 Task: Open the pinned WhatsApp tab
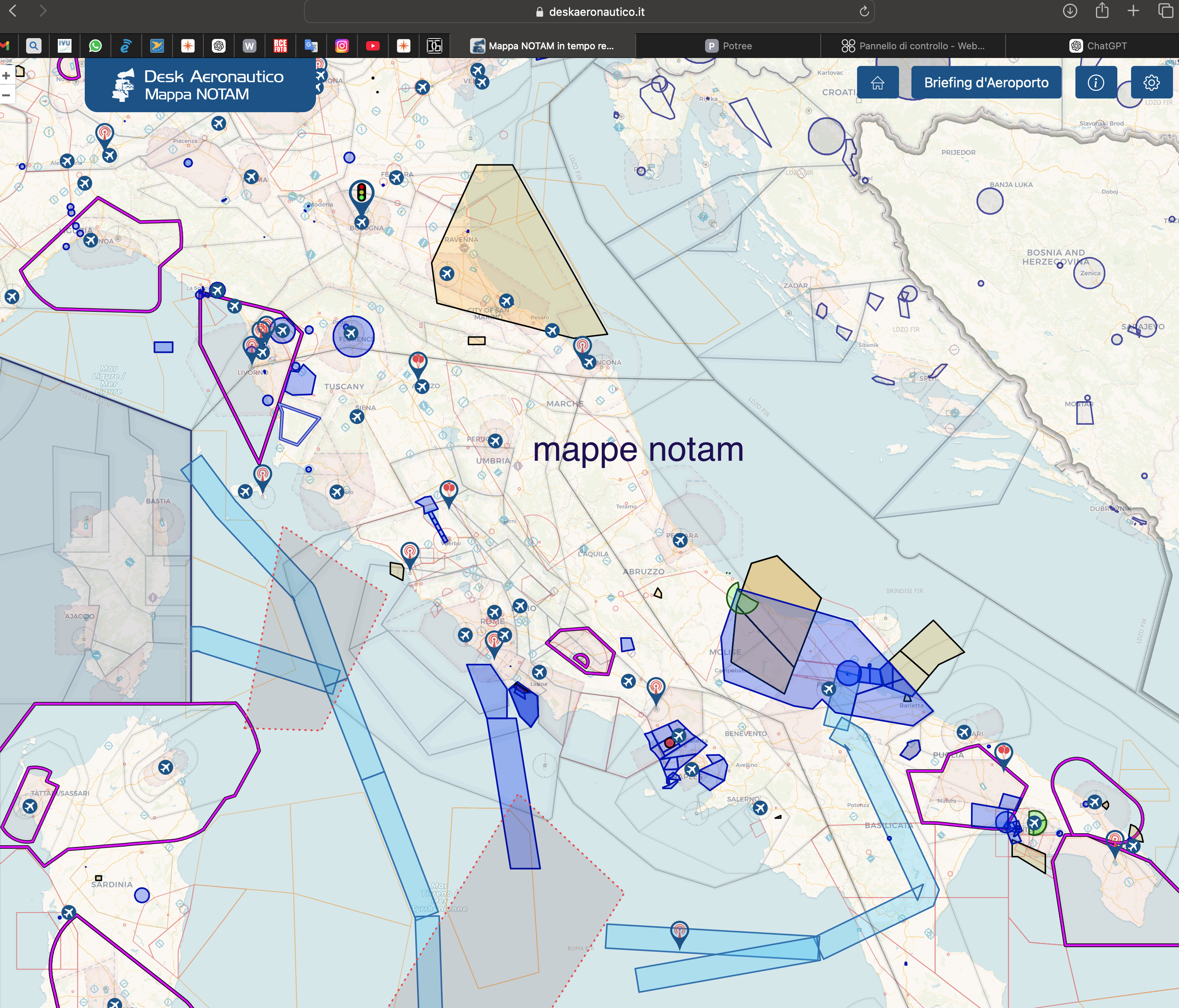tap(95, 45)
